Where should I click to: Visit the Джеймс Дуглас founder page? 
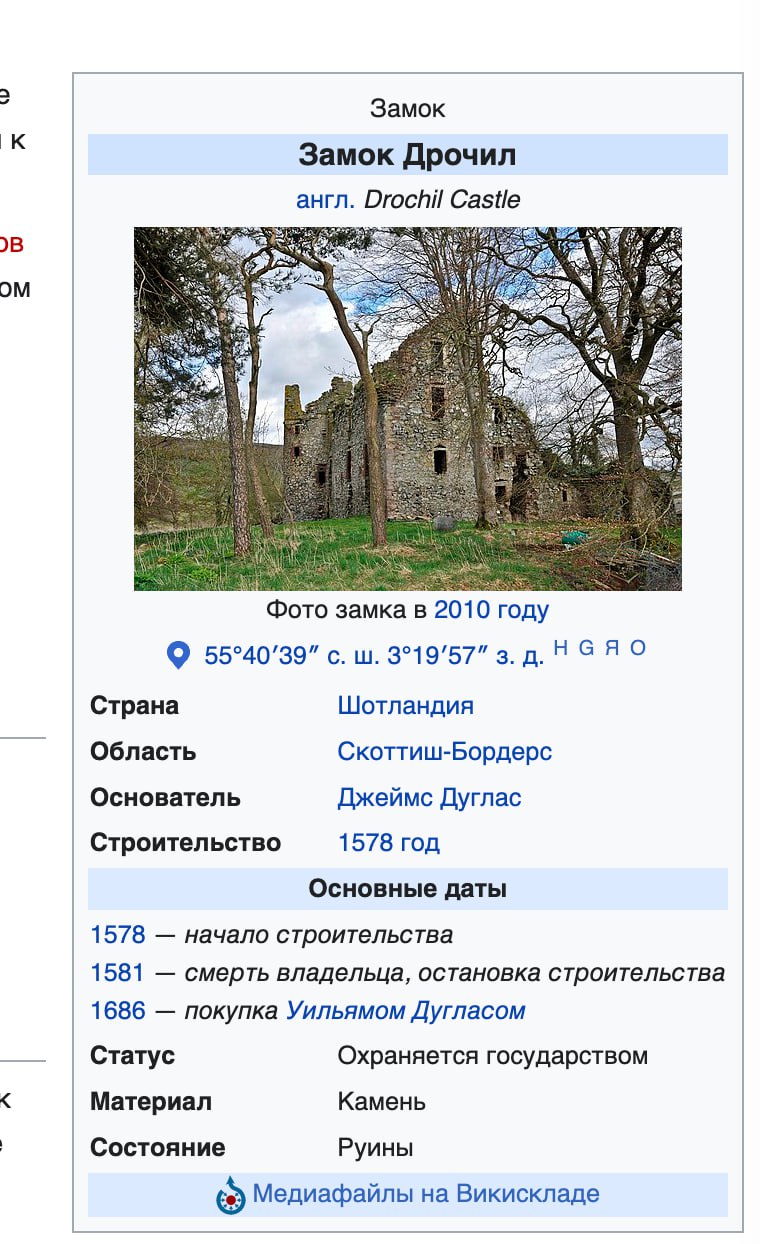point(429,797)
